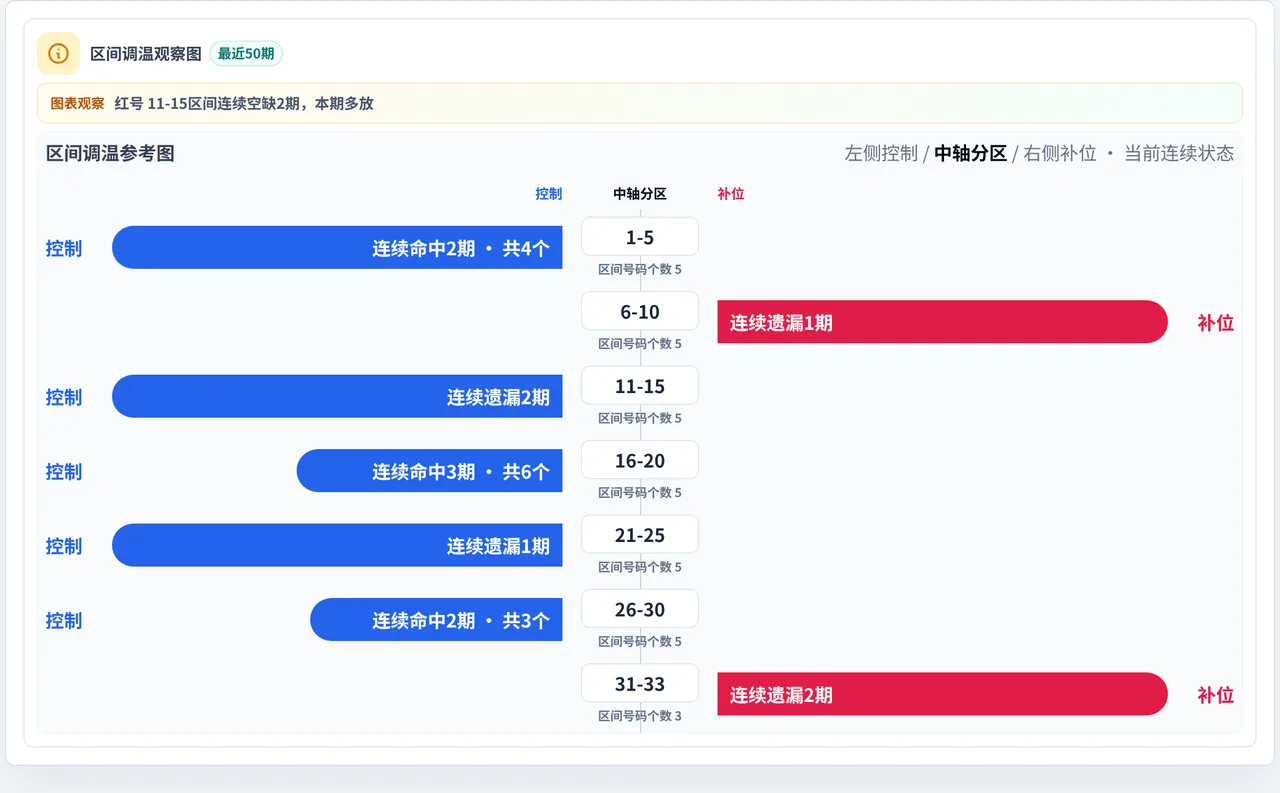Click the 区间调温观察图 title
Image resolution: width=1280 pixels, height=793 pixels.
point(146,53)
